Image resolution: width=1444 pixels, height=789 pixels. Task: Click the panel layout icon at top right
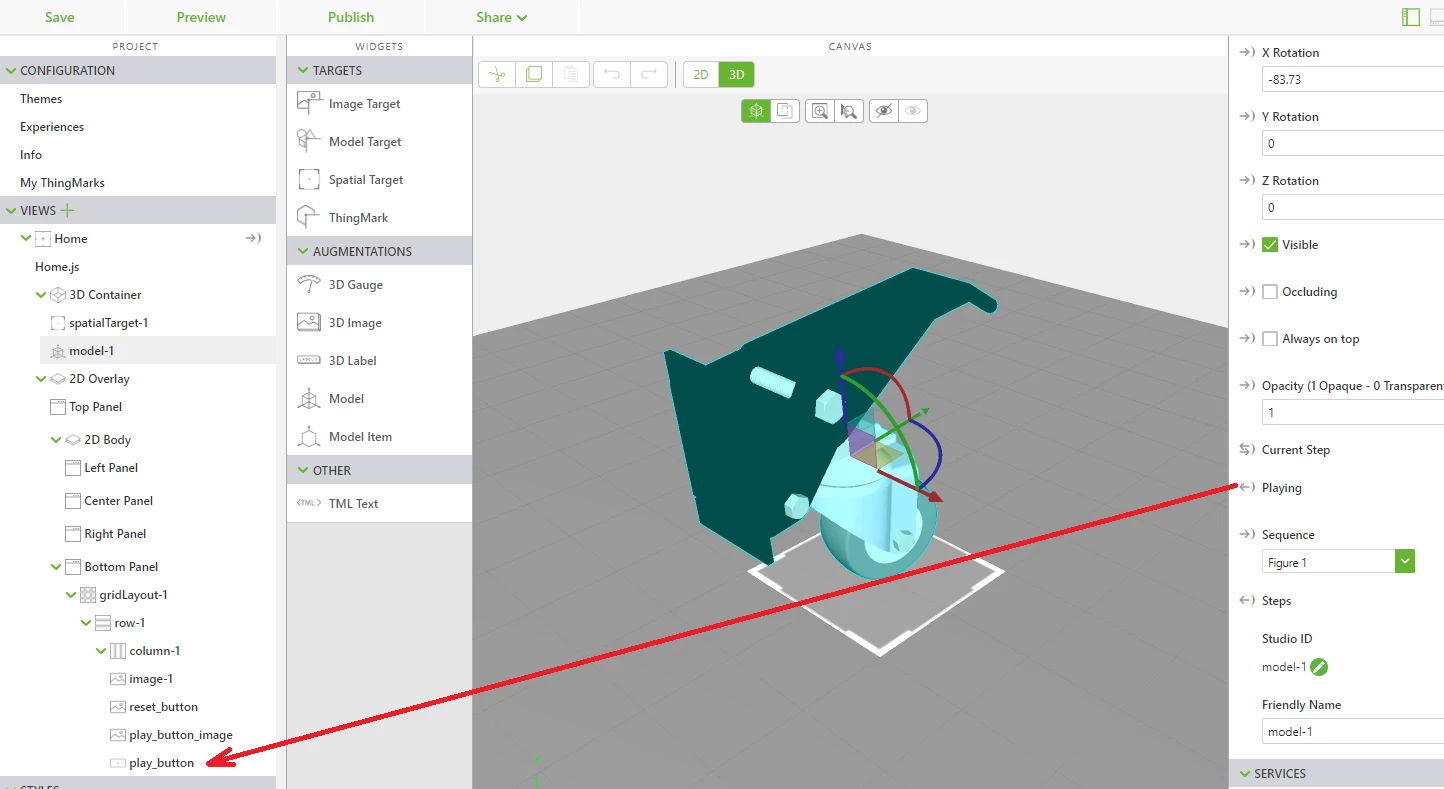[x=1411, y=17]
